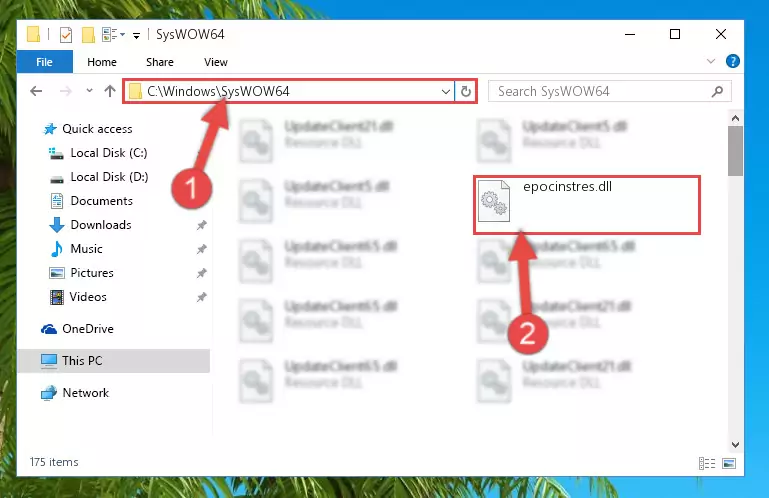Click the This PC monitor icon
Image resolution: width=769 pixels, height=498 pixels.
point(49,361)
